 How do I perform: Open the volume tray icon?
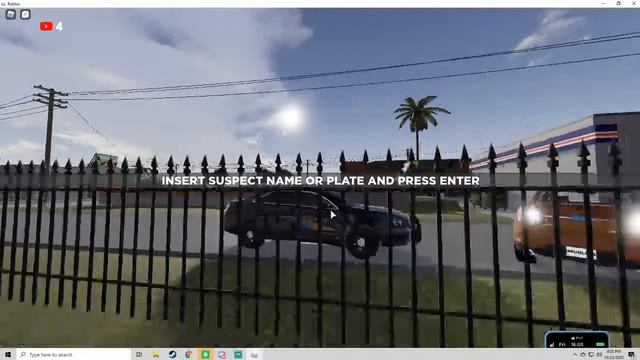599,355
